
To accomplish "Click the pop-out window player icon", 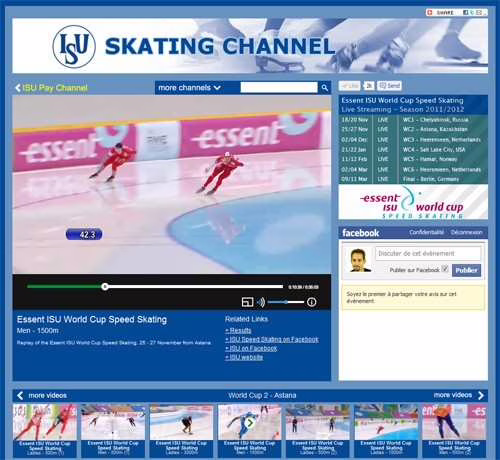I will click(247, 302).
